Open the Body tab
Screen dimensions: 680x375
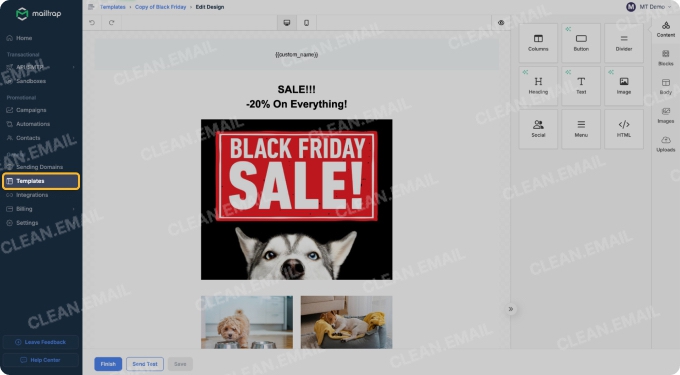(665, 87)
